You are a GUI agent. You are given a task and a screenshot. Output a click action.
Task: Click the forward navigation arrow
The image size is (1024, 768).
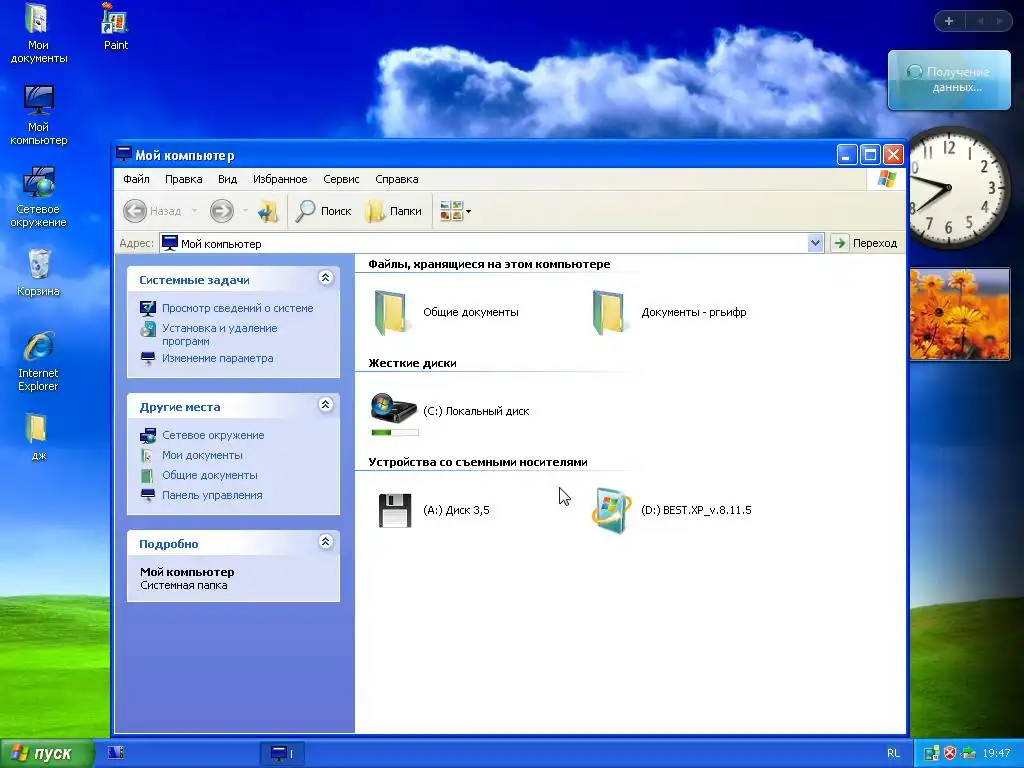tap(221, 211)
